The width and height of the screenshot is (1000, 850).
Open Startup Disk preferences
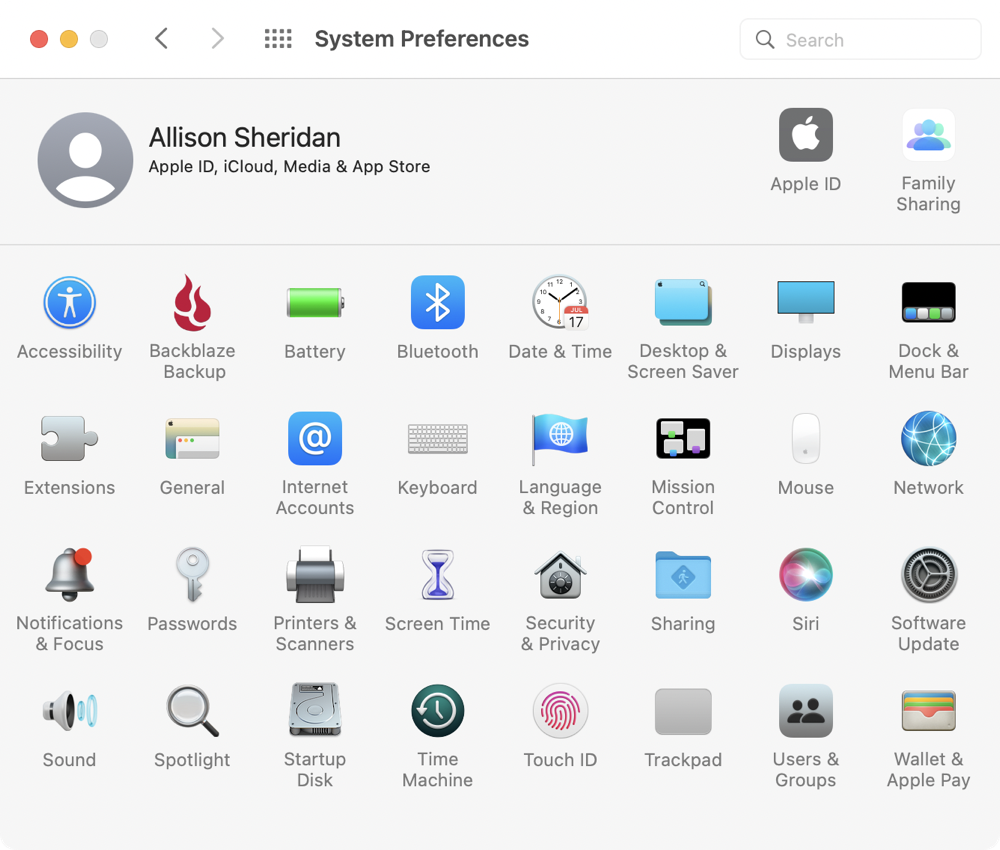[314, 711]
